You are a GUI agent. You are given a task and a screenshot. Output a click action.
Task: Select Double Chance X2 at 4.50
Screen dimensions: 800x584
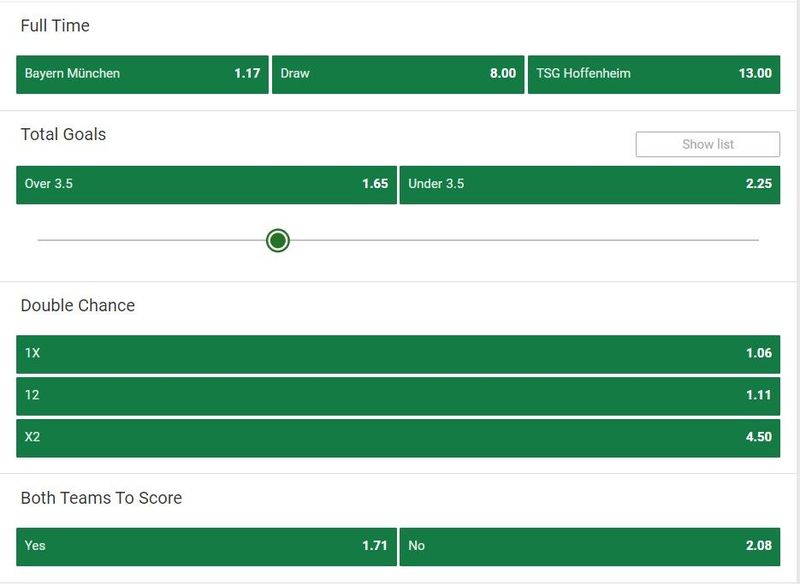coord(398,438)
